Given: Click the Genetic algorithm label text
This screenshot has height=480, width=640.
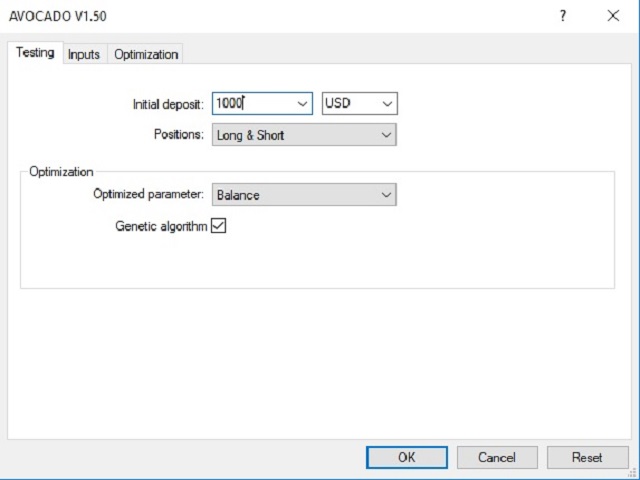Looking at the screenshot, I should coord(161,226).
